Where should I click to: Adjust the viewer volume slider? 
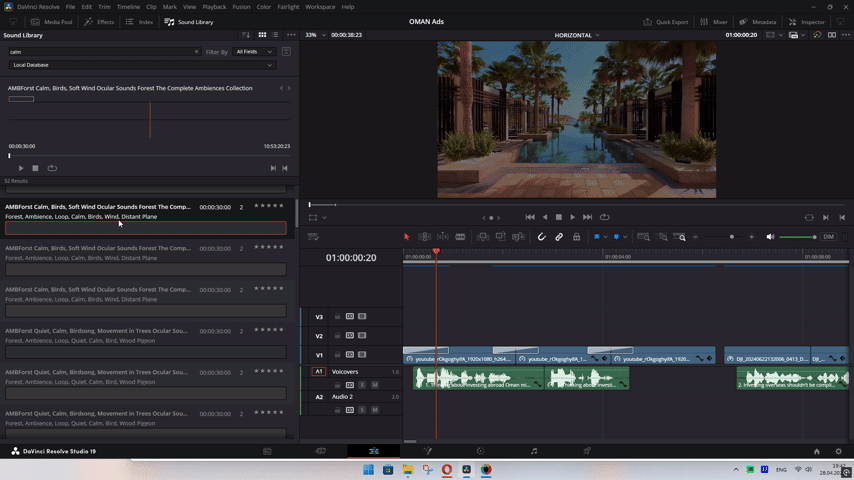click(798, 237)
